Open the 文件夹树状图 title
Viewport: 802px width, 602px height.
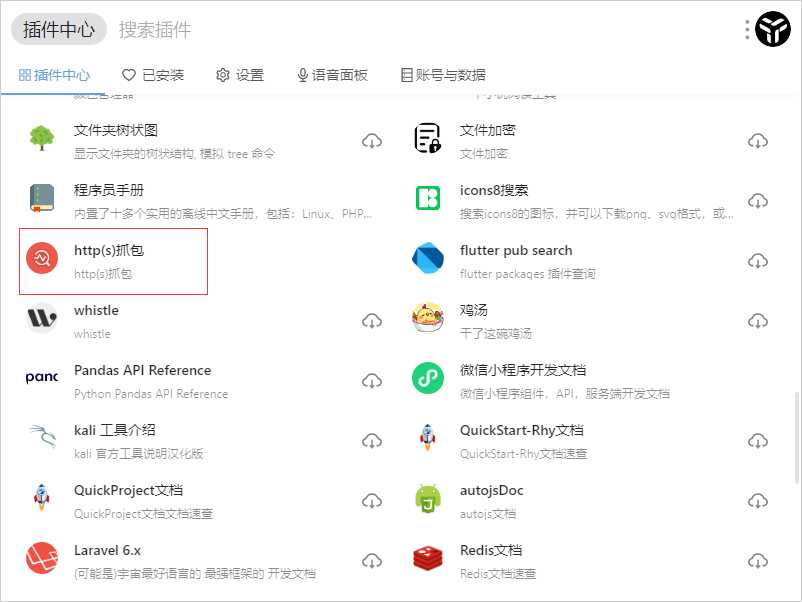pos(116,130)
